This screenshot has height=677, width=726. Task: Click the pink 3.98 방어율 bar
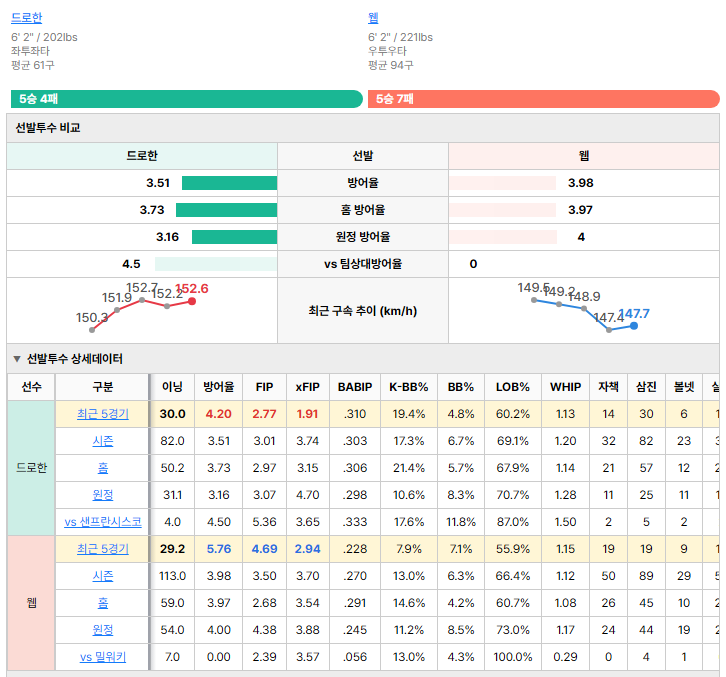click(x=502, y=183)
